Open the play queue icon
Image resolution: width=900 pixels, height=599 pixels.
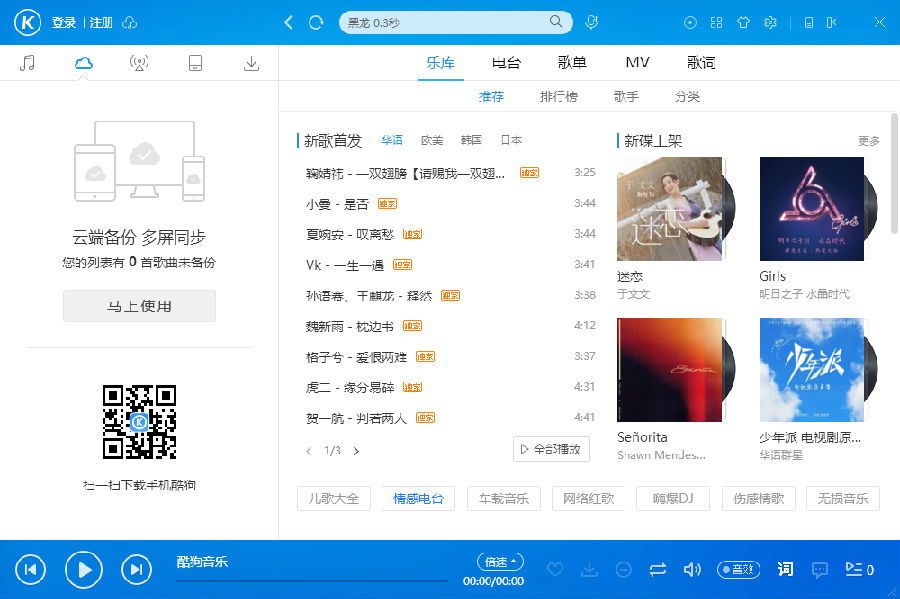pos(859,569)
